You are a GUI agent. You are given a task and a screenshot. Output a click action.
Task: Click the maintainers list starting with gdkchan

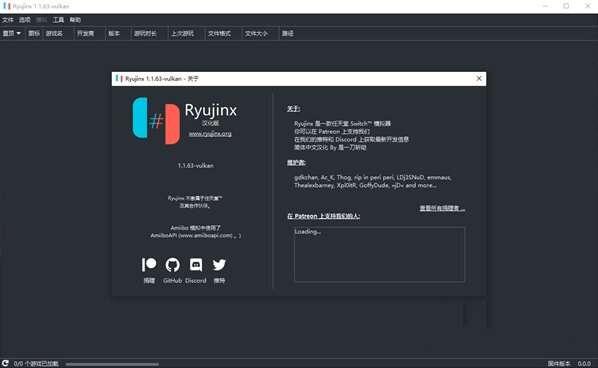point(373,182)
